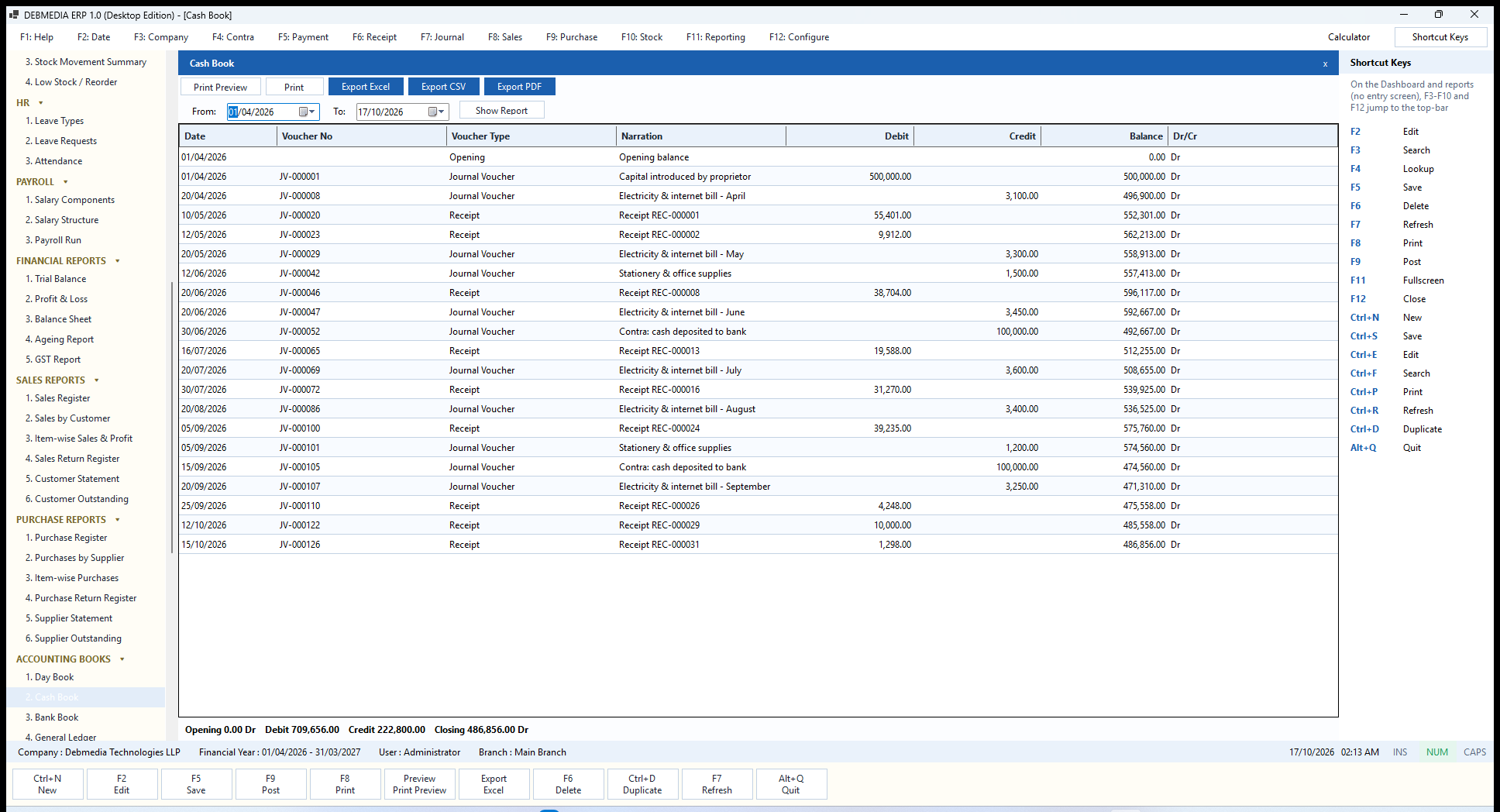Toggle the Shortcut Keys panel button

coord(1440,37)
